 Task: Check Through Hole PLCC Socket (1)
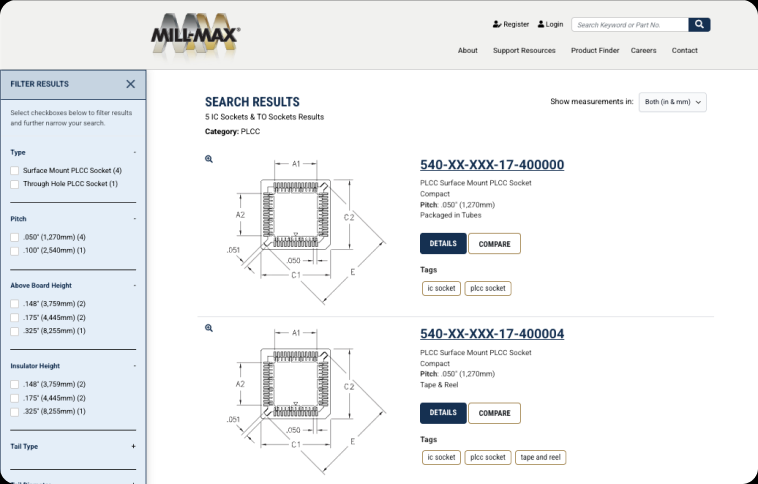click(15, 184)
